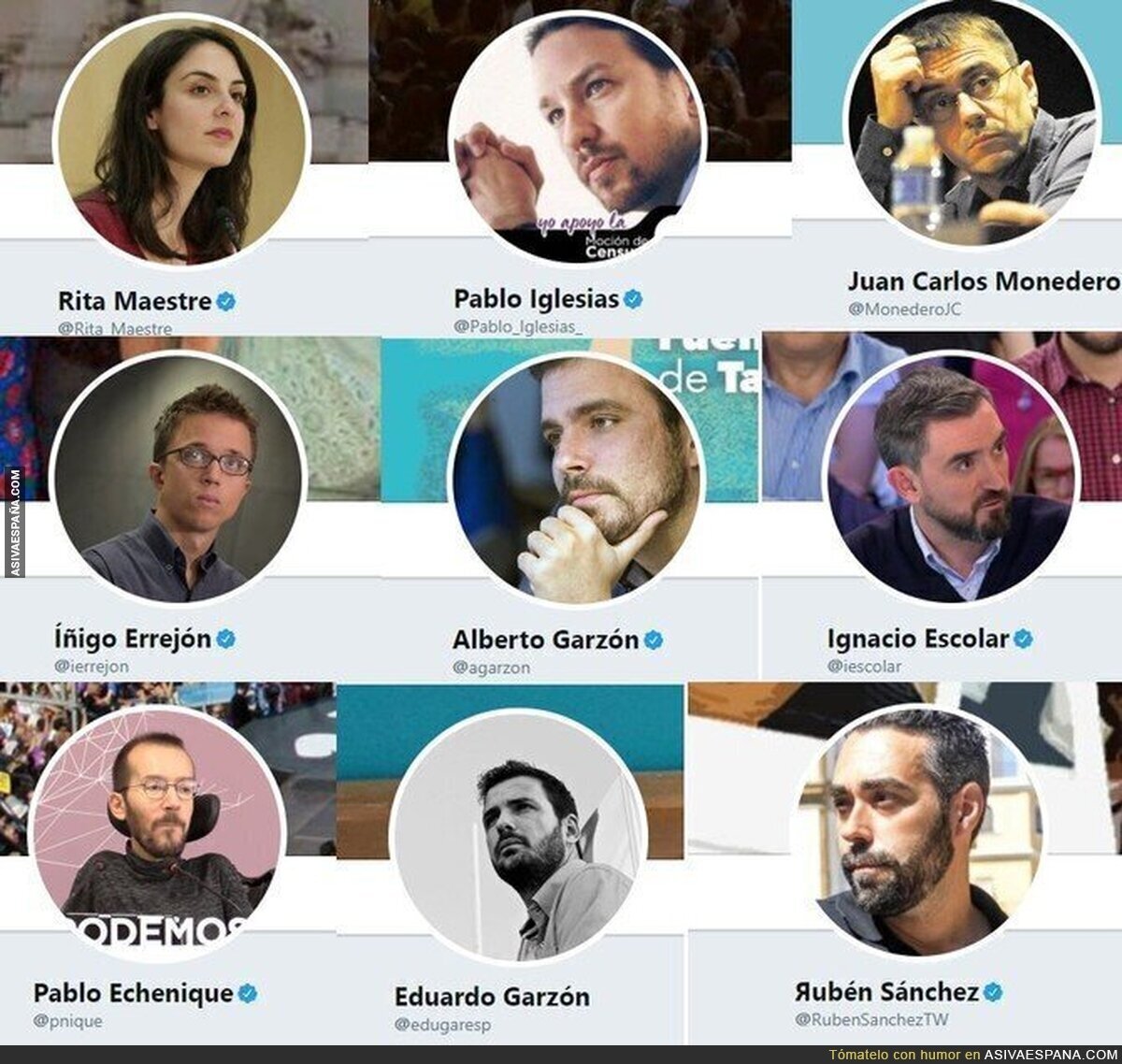This screenshot has height=1064, width=1122.
Task: Open Rita Maestre's circular profile photo
Action: pyautogui.click(x=181, y=137)
